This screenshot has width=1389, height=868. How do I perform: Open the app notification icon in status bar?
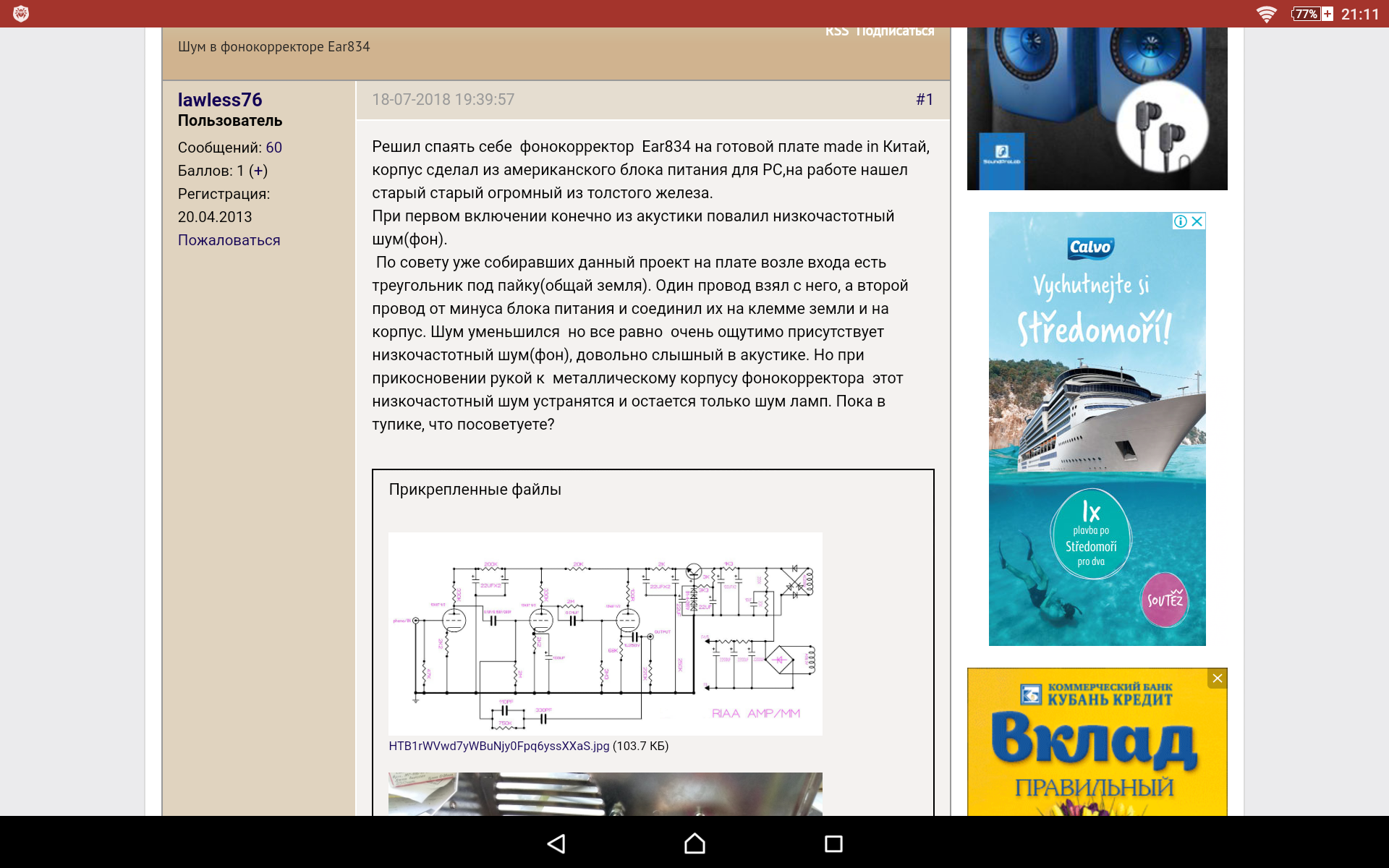pos(21,14)
